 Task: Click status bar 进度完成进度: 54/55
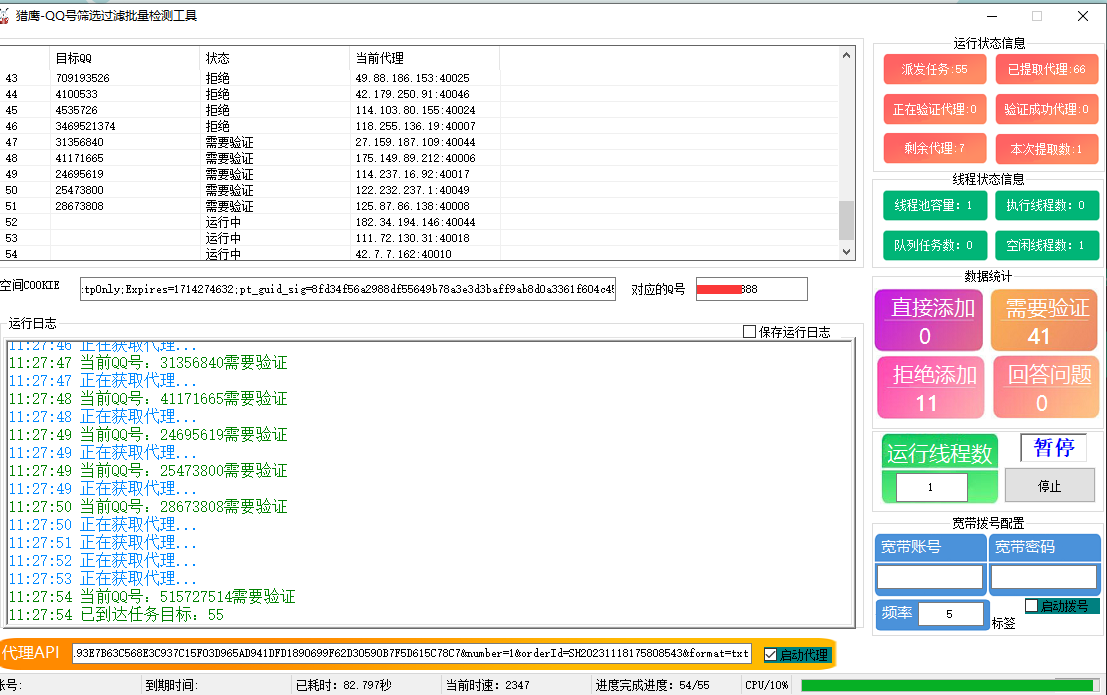pos(653,685)
